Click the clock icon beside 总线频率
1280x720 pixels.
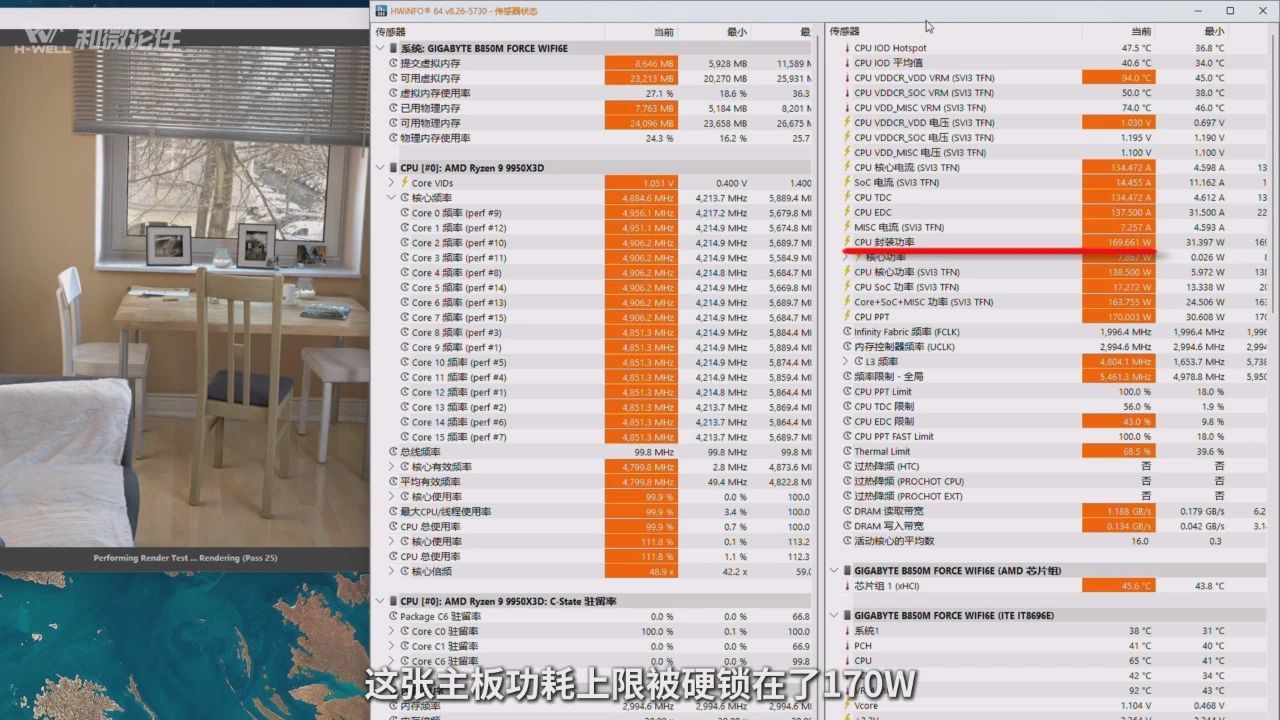pos(393,452)
